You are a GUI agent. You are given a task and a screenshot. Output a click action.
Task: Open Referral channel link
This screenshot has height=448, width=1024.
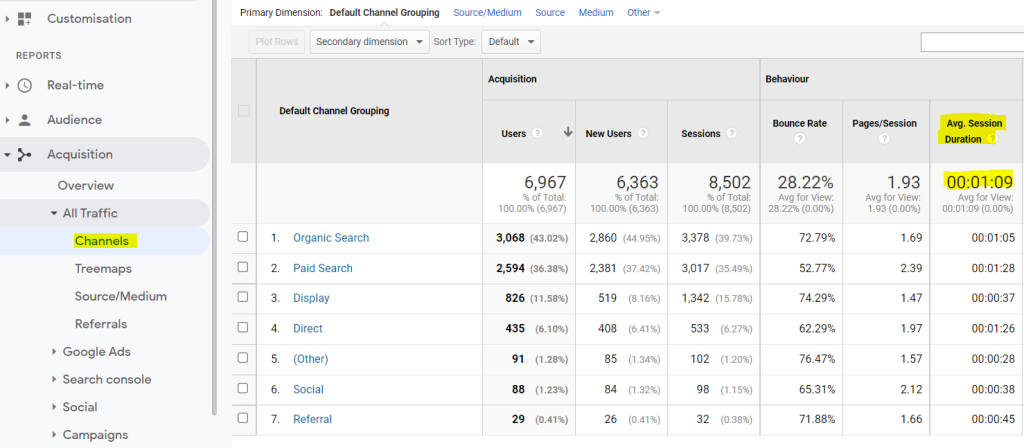[x=312, y=419]
